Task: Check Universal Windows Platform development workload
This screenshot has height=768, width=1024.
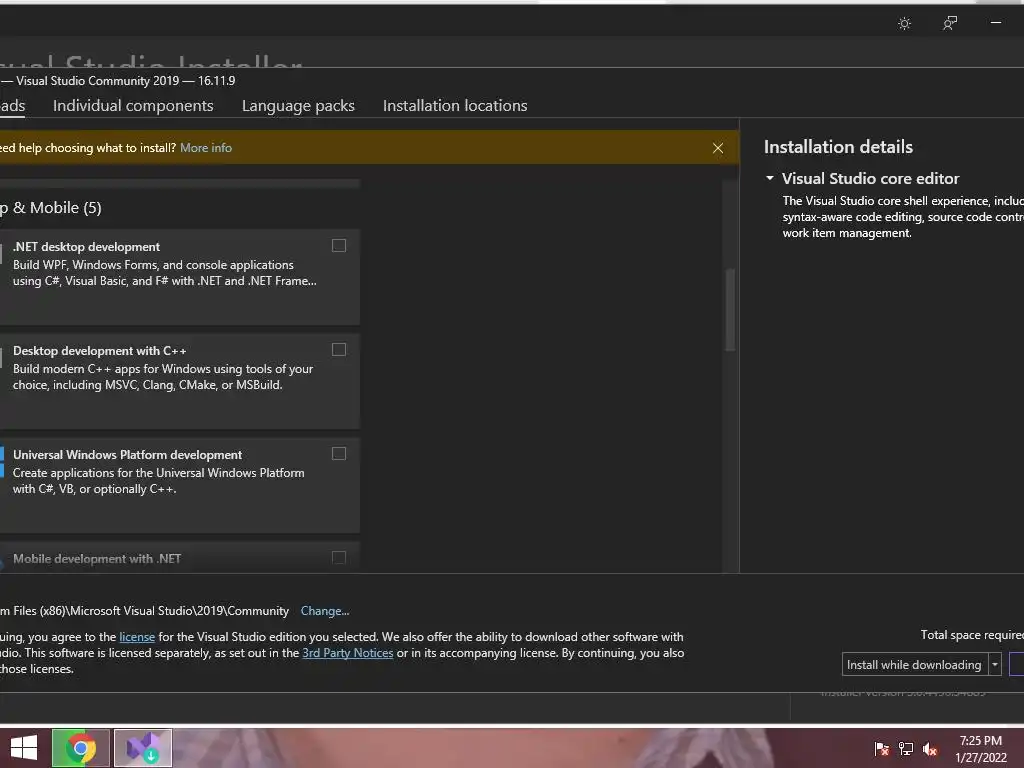Action: pyautogui.click(x=339, y=453)
